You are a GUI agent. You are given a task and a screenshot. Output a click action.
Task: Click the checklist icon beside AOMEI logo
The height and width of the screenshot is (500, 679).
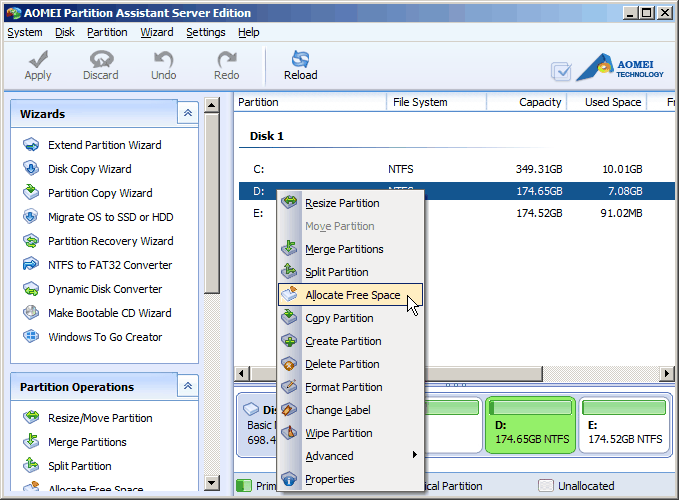click(561, 71)
